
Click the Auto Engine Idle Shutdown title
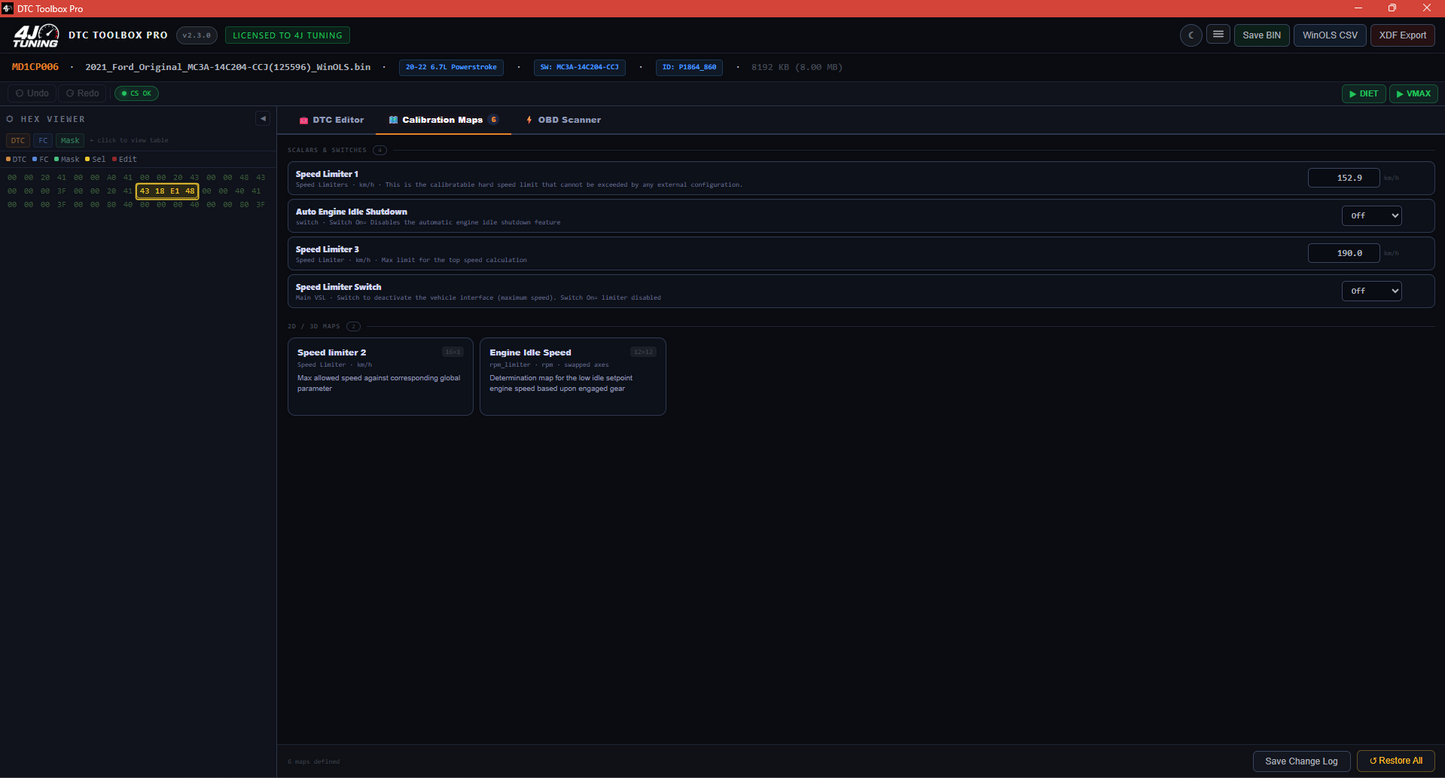click(351, 212)
